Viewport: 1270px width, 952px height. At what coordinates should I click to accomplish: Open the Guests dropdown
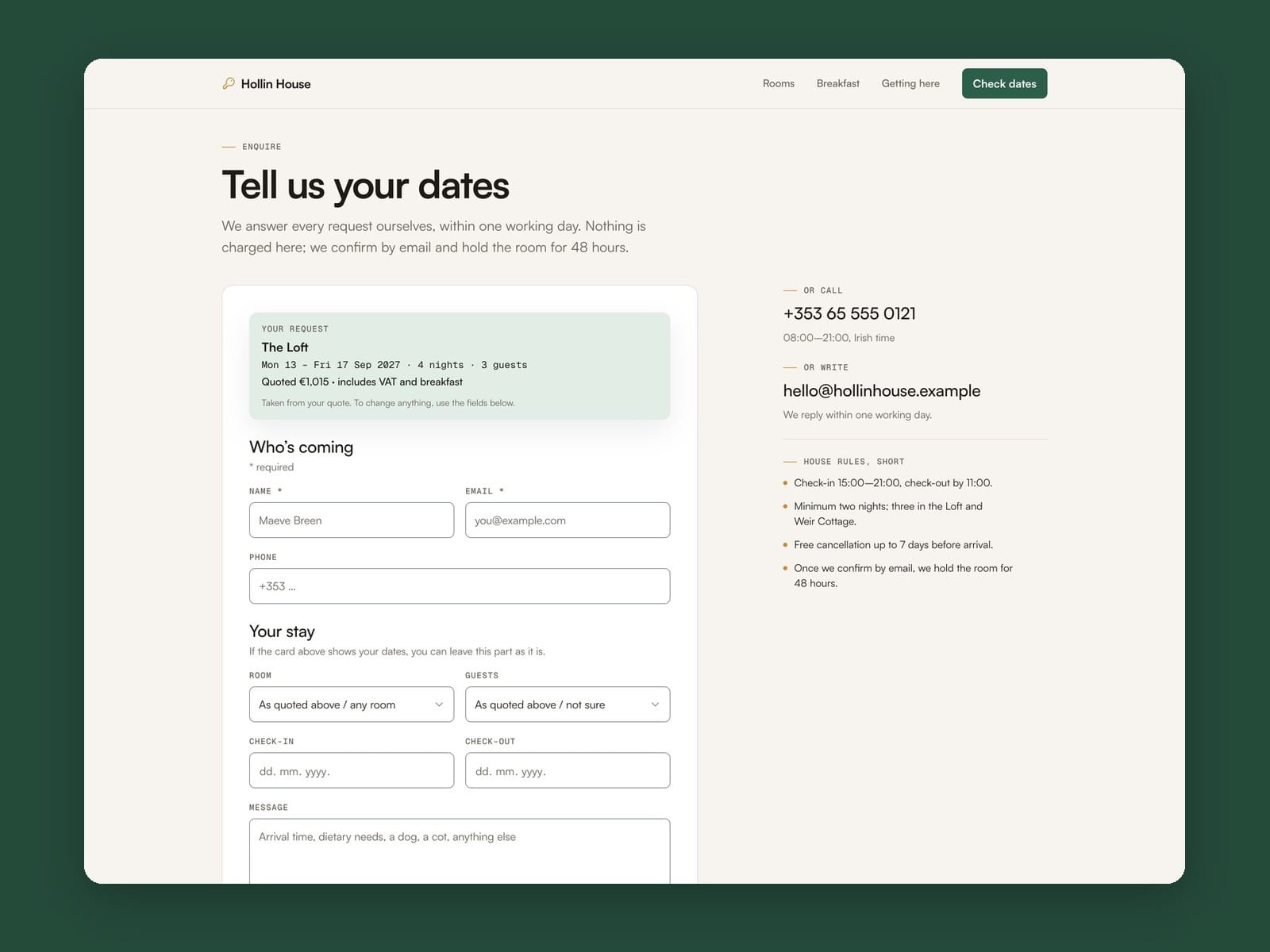[568, 704]
